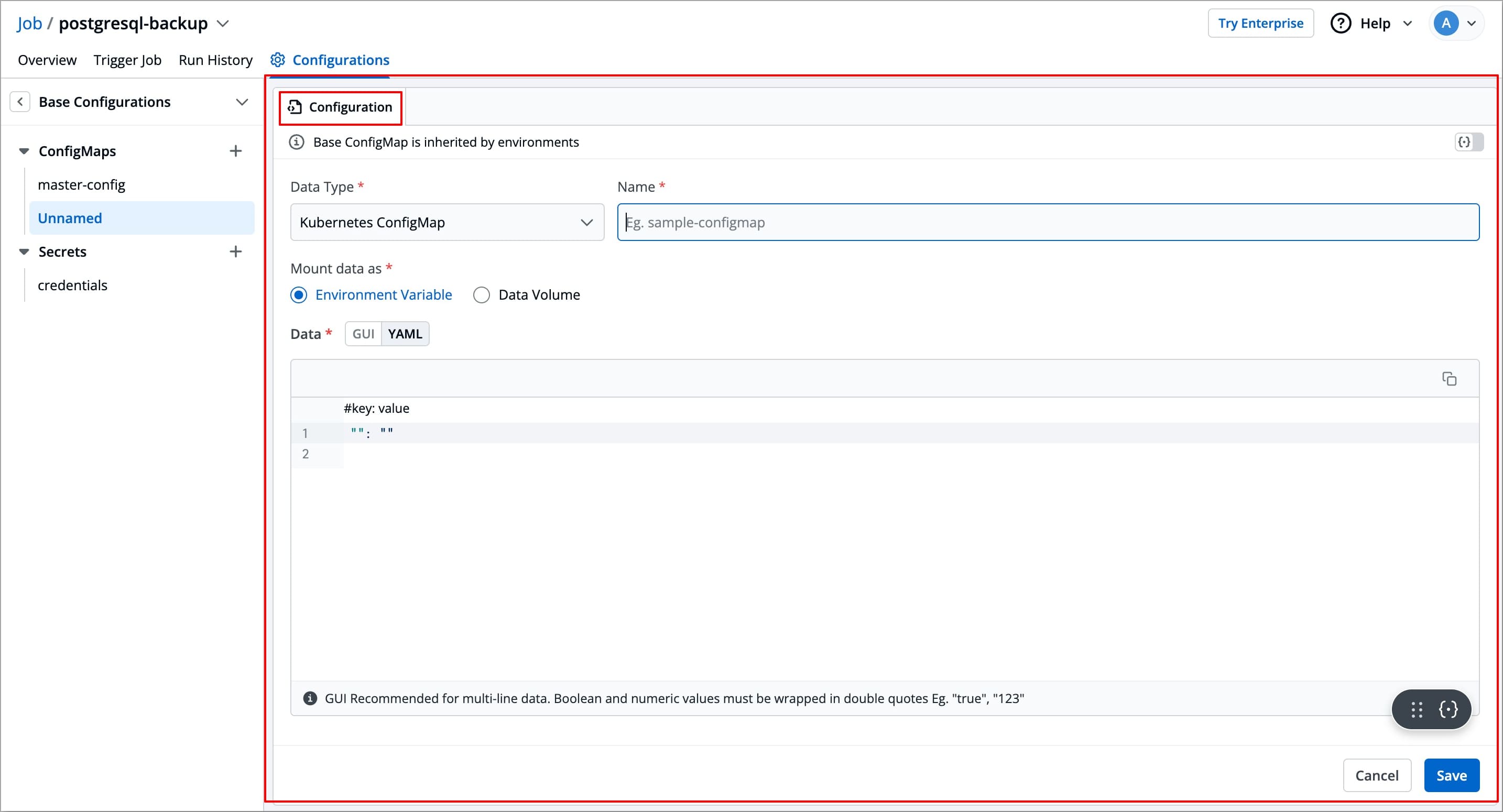Click the drag handle dots on the floating widget

(1416, 709)
